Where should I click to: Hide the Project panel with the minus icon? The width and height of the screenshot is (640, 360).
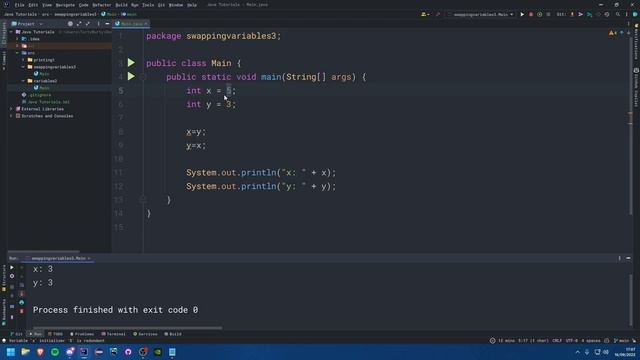[x=107, y=24]
